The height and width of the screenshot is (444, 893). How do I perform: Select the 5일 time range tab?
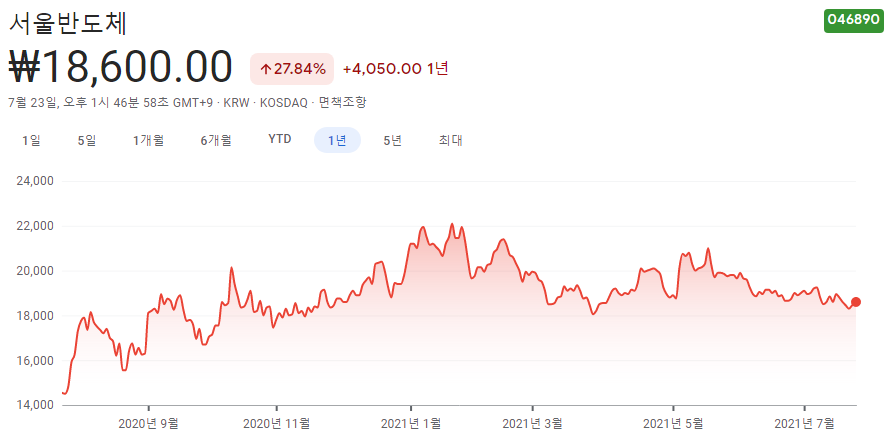pos(87,140)
